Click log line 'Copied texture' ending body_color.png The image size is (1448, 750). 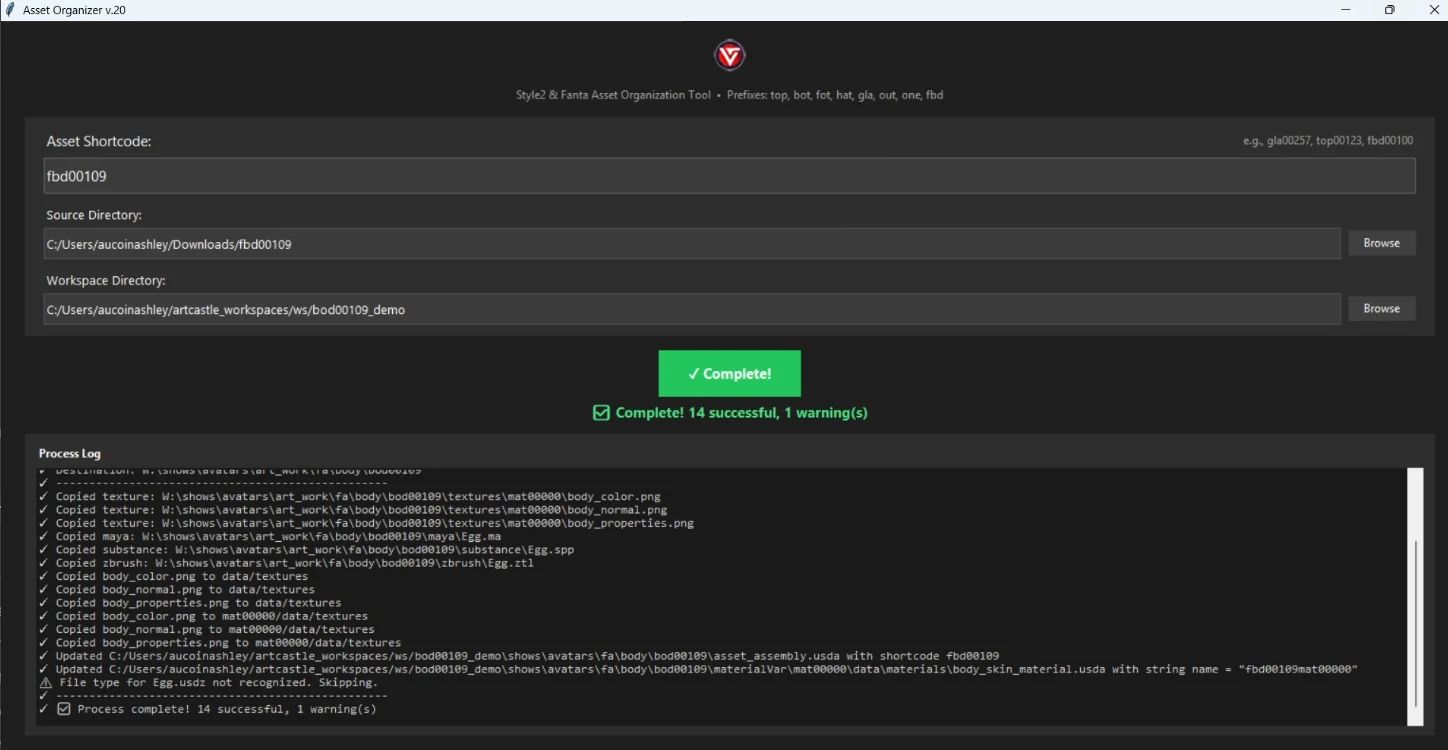click(358, 496)
